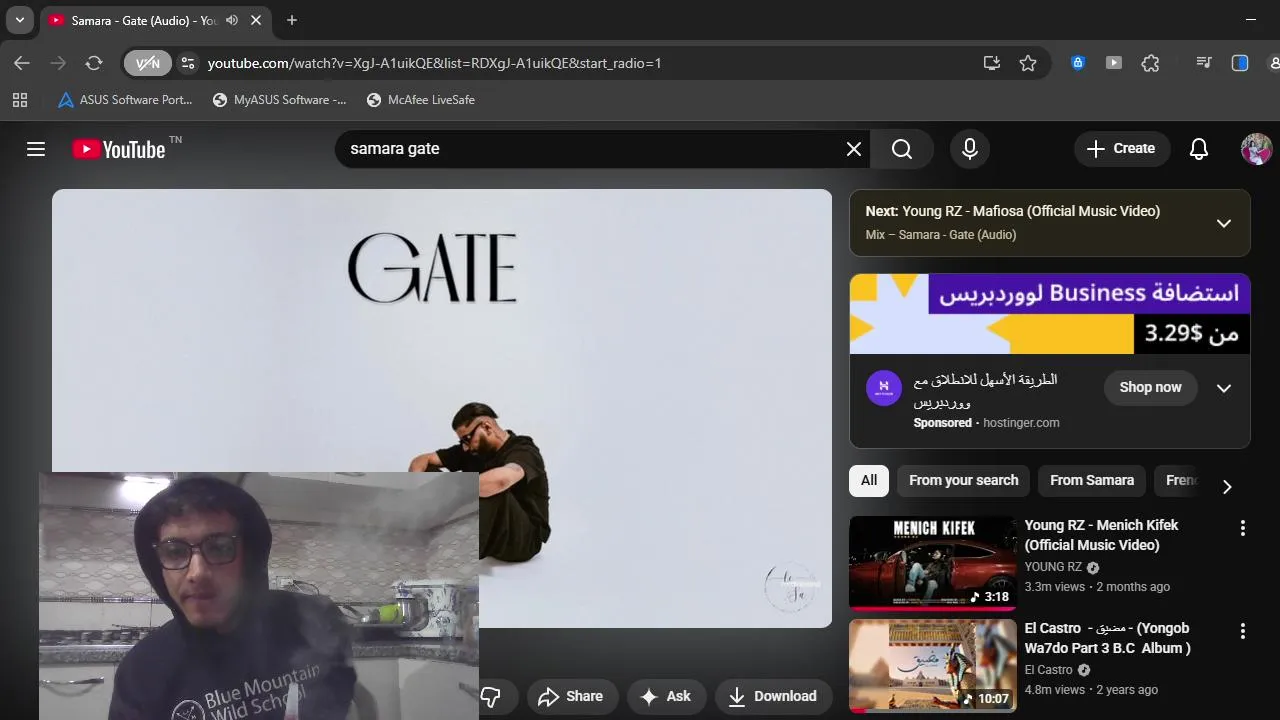1280x720 pixels.
Task: Bookmark this page with star
Action: coord(1028,63)
